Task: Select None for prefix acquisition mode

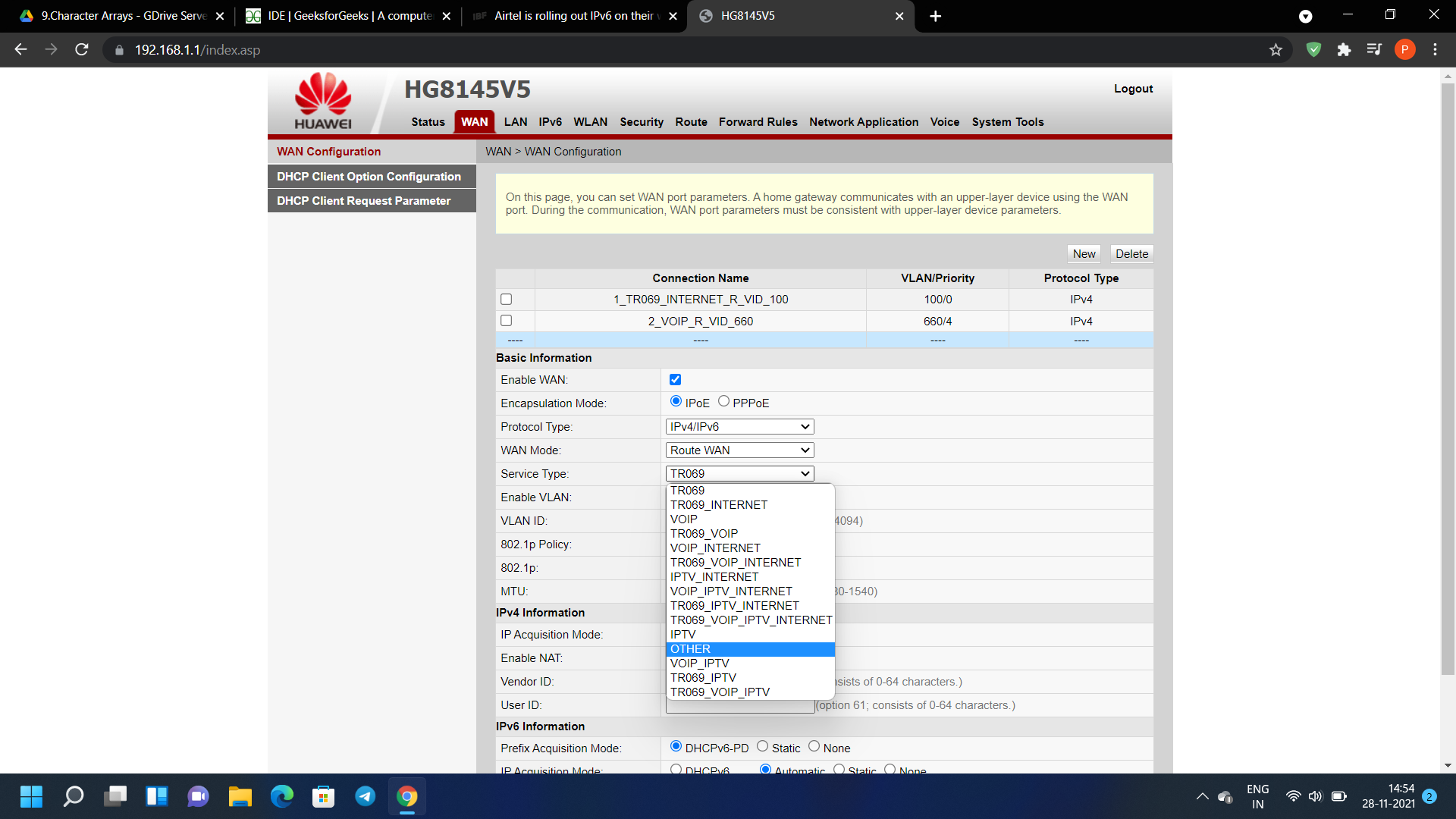Action: pos(814,746)
